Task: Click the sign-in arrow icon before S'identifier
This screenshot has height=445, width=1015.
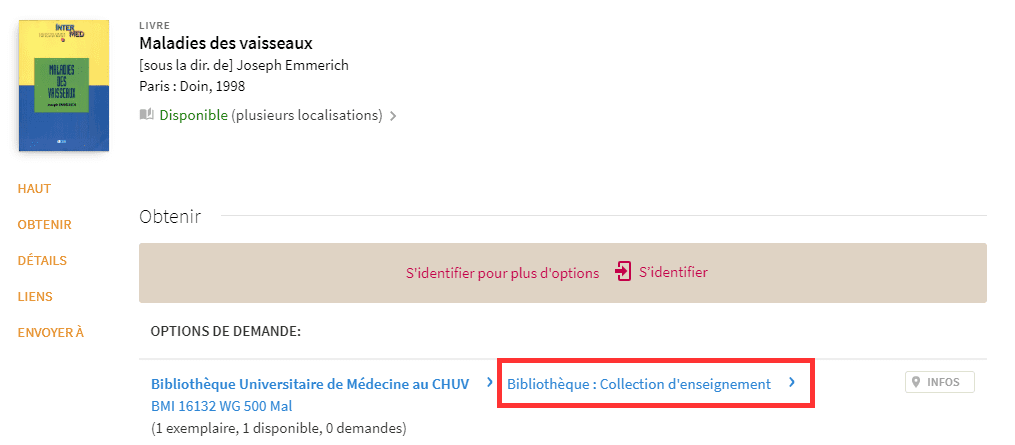Action: coord(623,272)
